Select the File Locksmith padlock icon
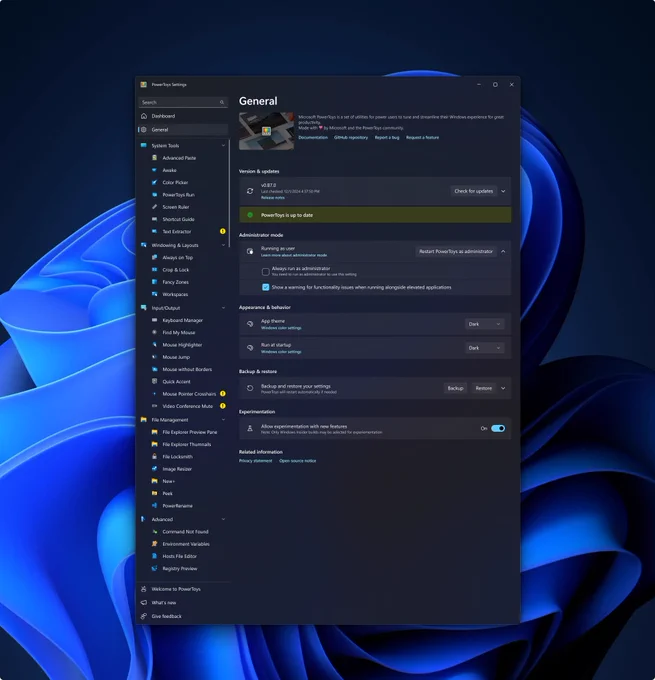 154,456
